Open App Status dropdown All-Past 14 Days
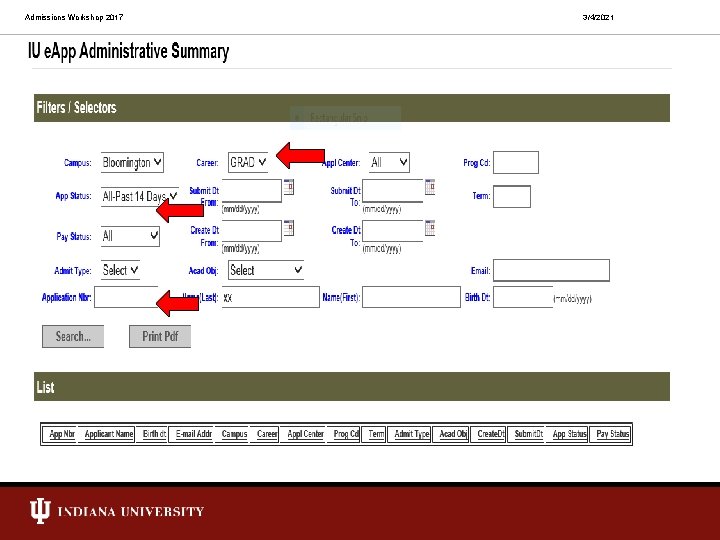This screenshot has height=540, width=720. point(140,197)
